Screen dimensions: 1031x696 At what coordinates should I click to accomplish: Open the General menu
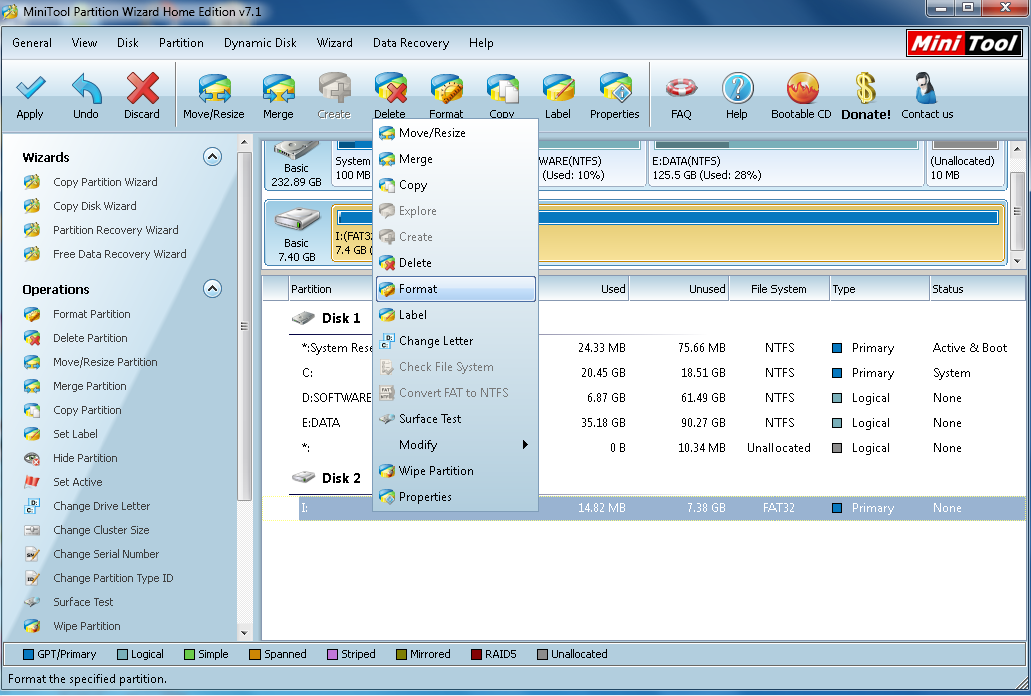(x=32, y=43)
